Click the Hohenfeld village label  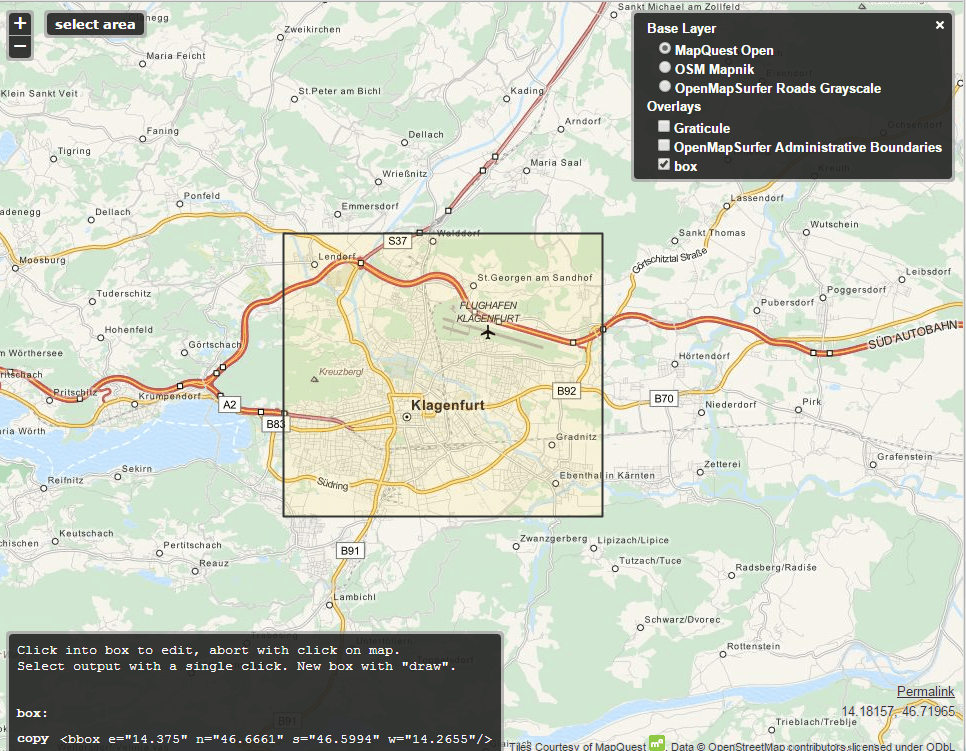(128, 330)
